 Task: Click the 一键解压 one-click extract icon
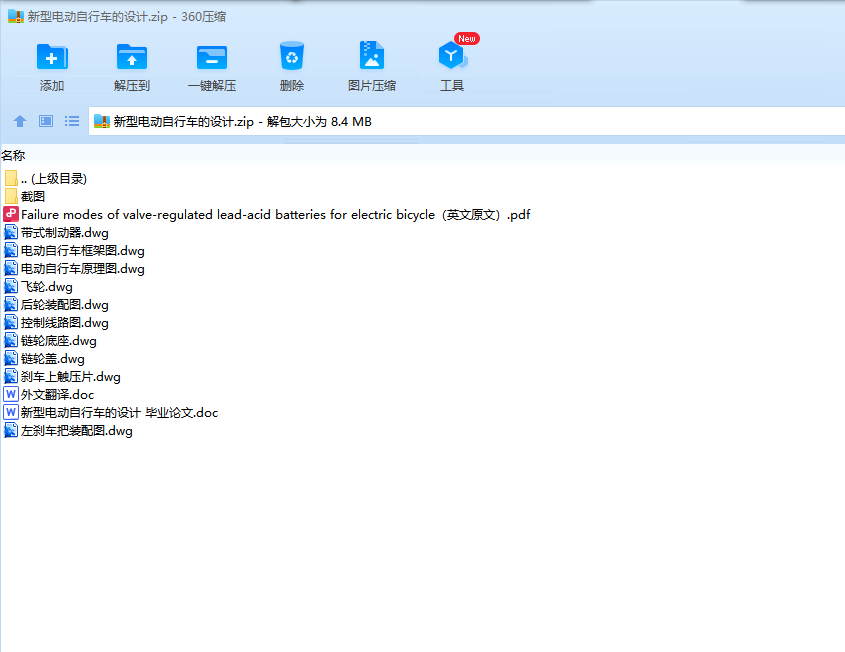[x=212, y=57]
